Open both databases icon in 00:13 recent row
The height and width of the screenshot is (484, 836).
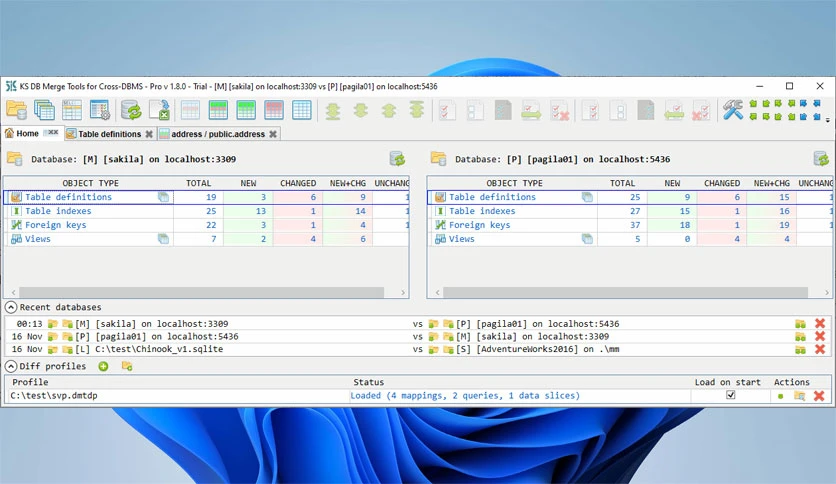800,324
